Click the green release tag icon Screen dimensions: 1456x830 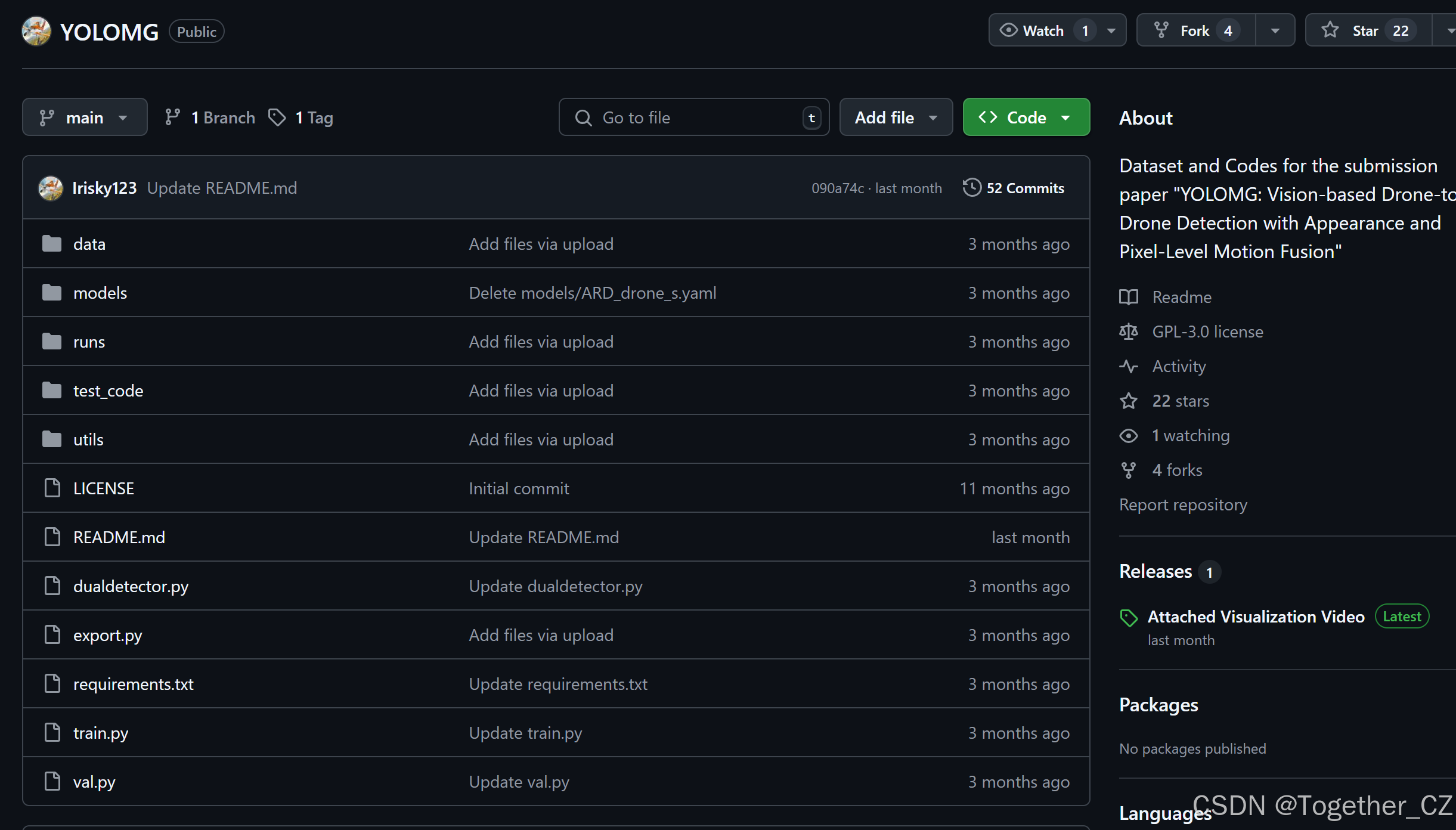point(1128,618)
